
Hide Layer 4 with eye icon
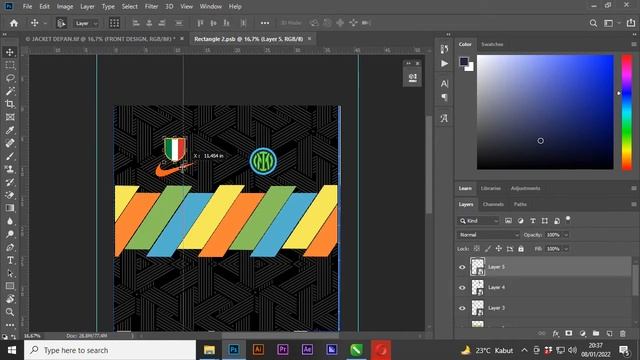(462, 288)
